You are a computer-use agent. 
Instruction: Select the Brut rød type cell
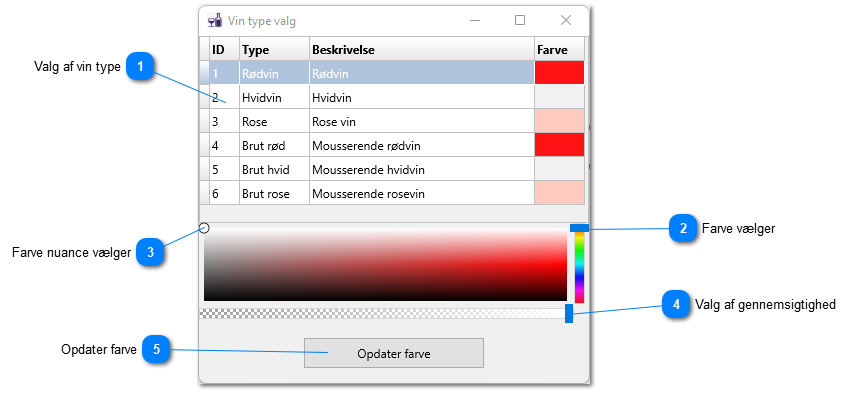(x=274, y=145)
